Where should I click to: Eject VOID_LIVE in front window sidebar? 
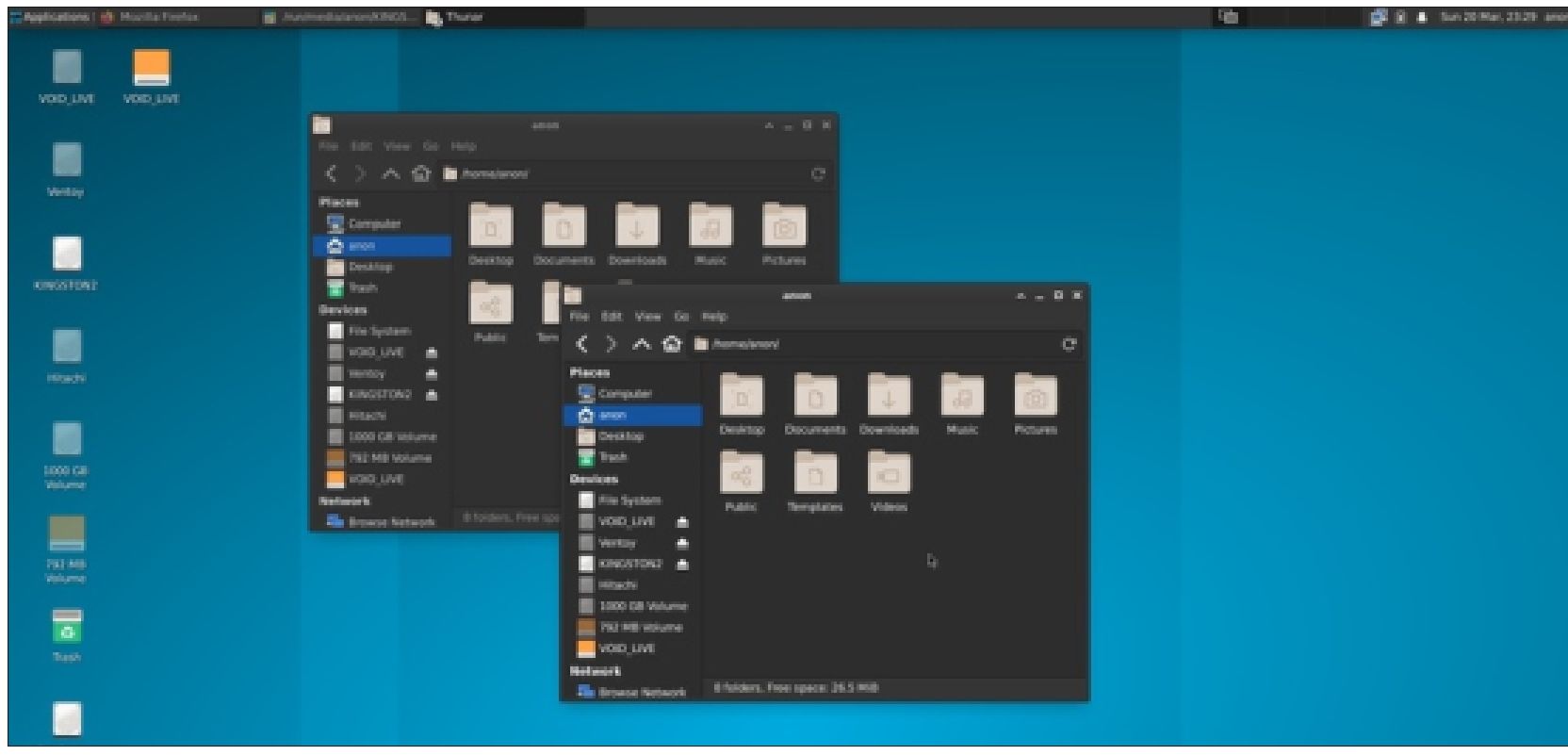682,521
